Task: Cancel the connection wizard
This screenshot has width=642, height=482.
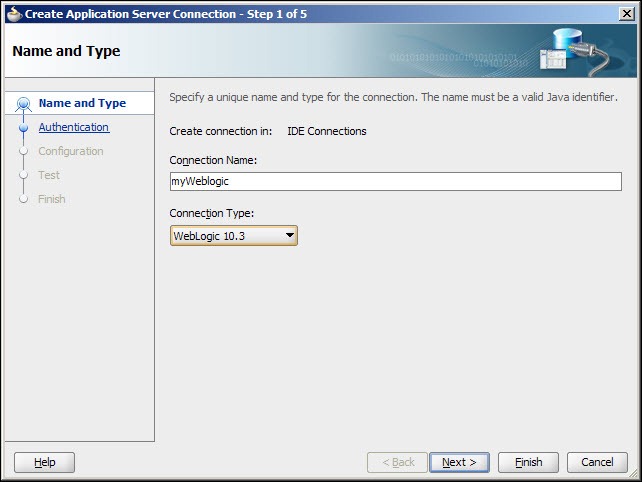Action: pos(597,462)
